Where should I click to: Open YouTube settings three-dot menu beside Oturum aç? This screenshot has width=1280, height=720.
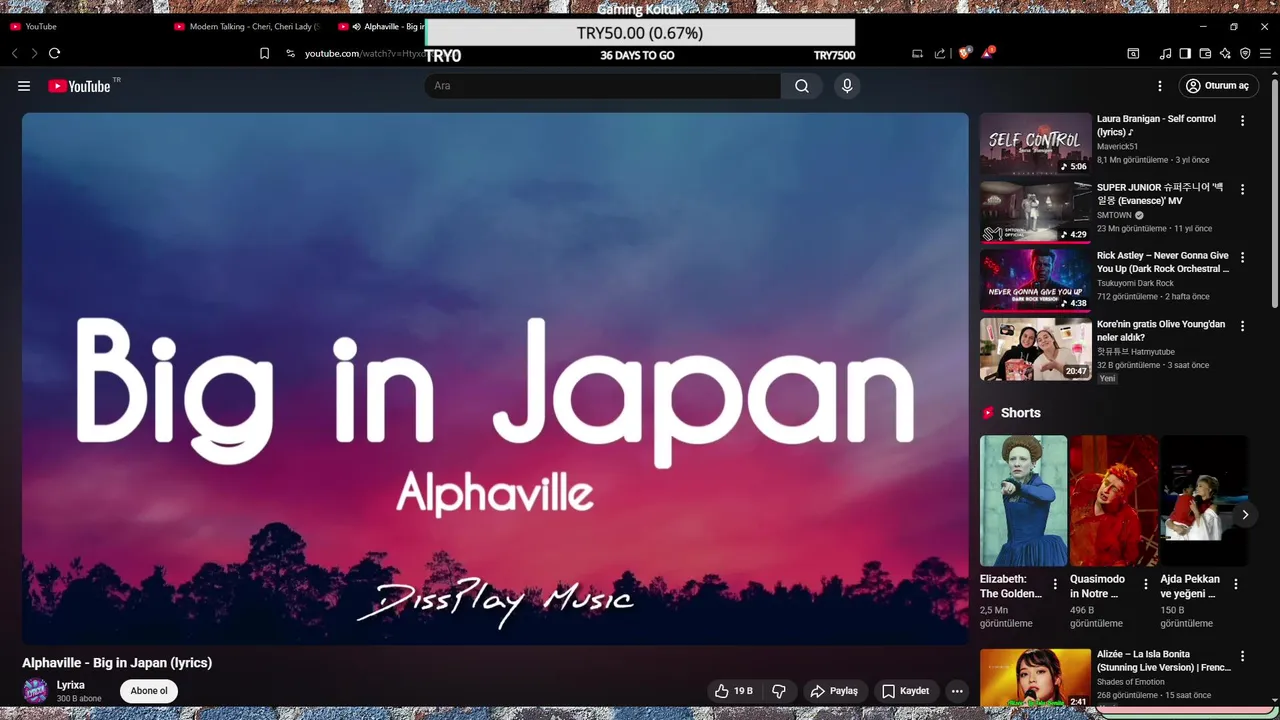[1160, 86]
